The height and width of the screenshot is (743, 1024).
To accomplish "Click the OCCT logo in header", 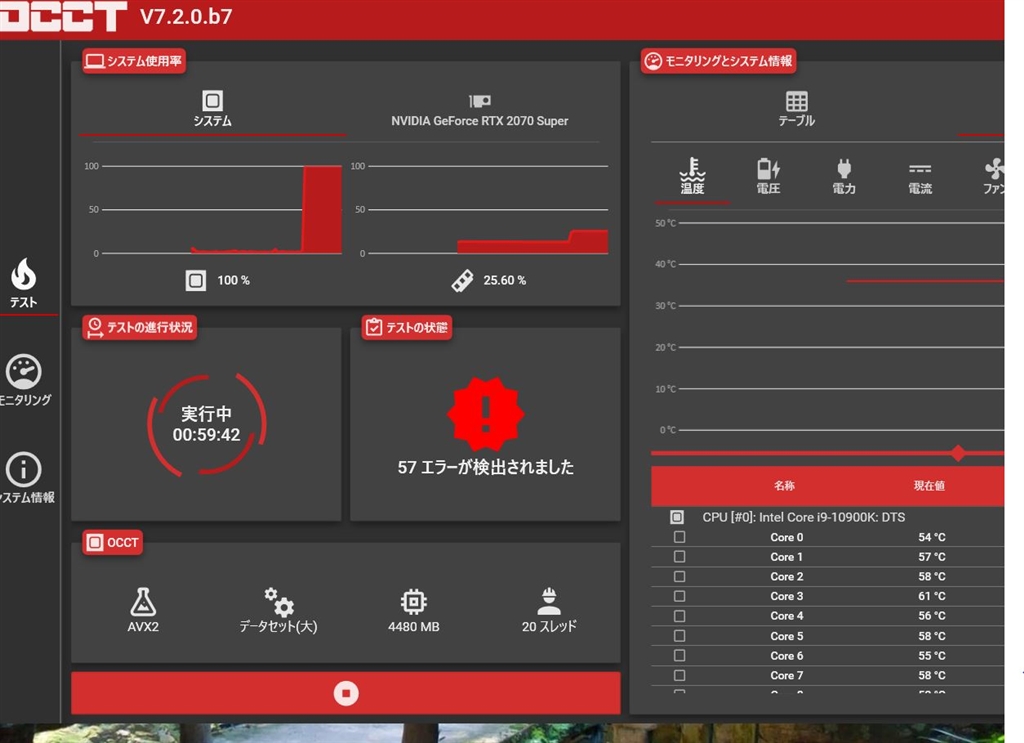I will (x=63, y=16).
